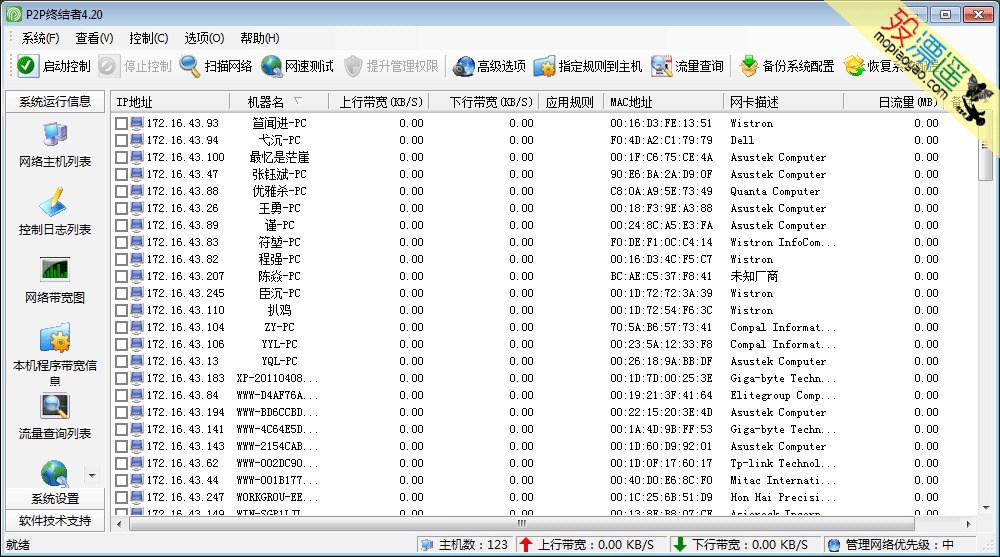Click the computer icon for 172.16.43.207

click(x=137, y=276)
